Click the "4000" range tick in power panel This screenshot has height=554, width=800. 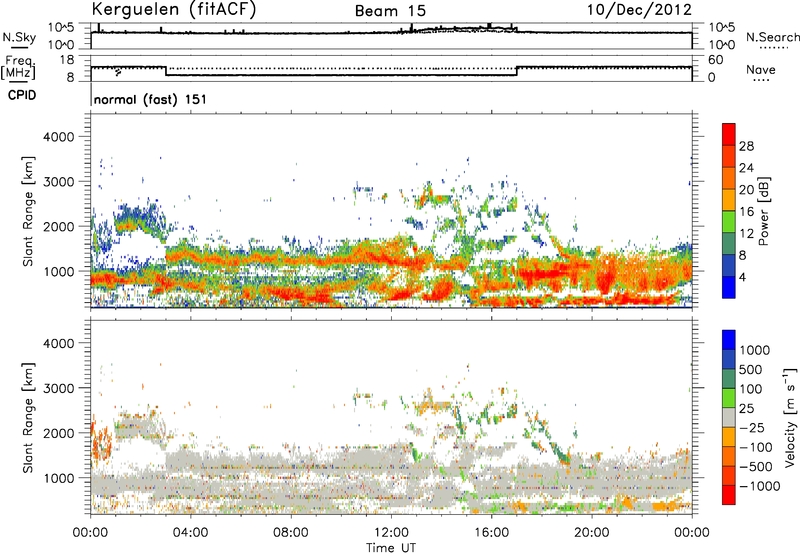(x=58, y=137)
